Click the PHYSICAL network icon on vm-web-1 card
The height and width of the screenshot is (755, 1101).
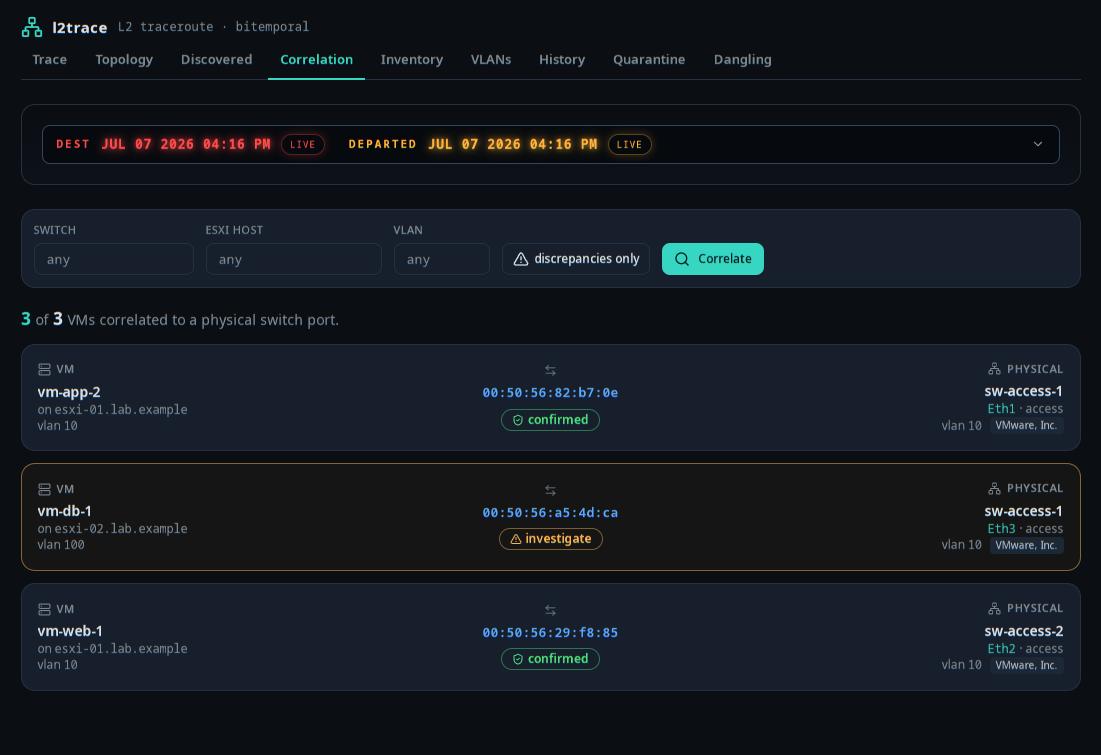pos(994,608)
